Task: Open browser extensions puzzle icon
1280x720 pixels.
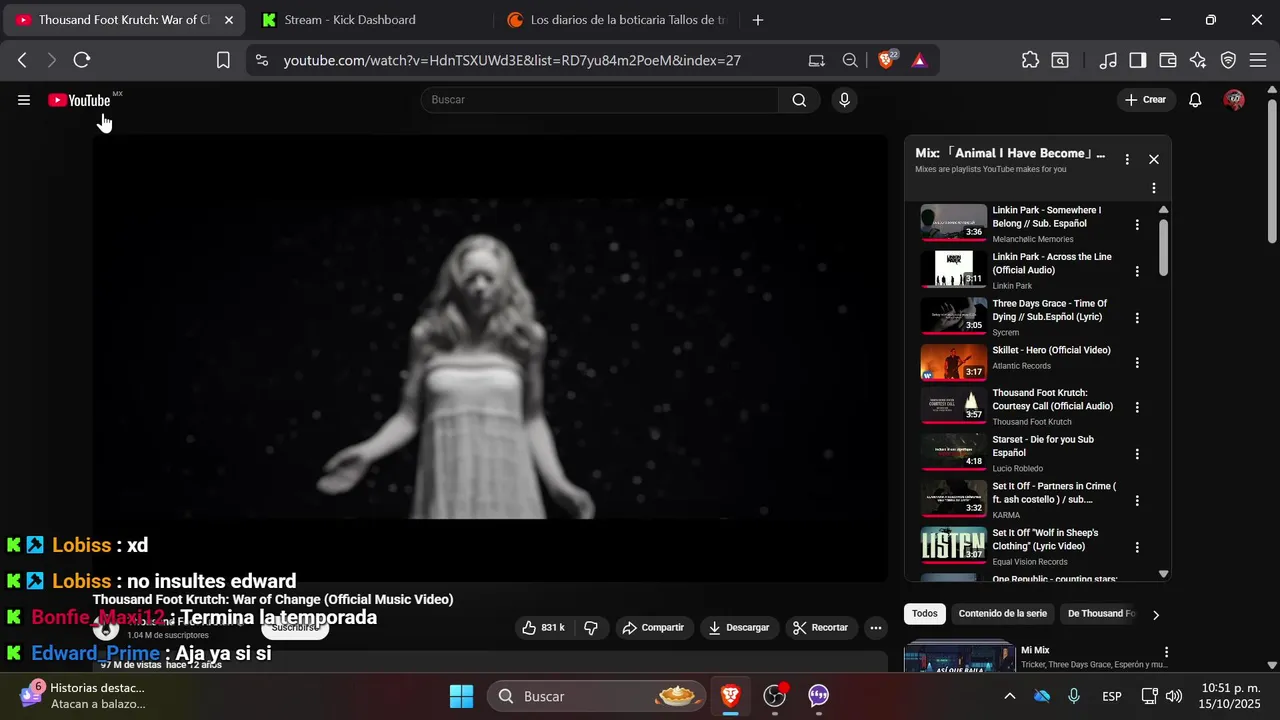Action: (1030, 60)
